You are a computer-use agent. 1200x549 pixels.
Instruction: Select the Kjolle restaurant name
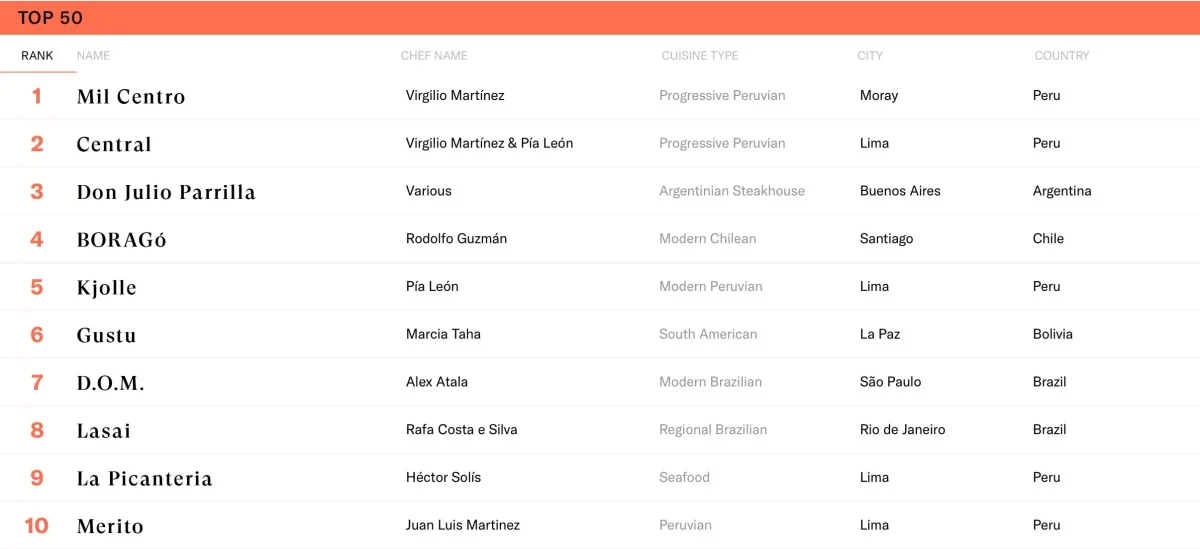[106, 288]
